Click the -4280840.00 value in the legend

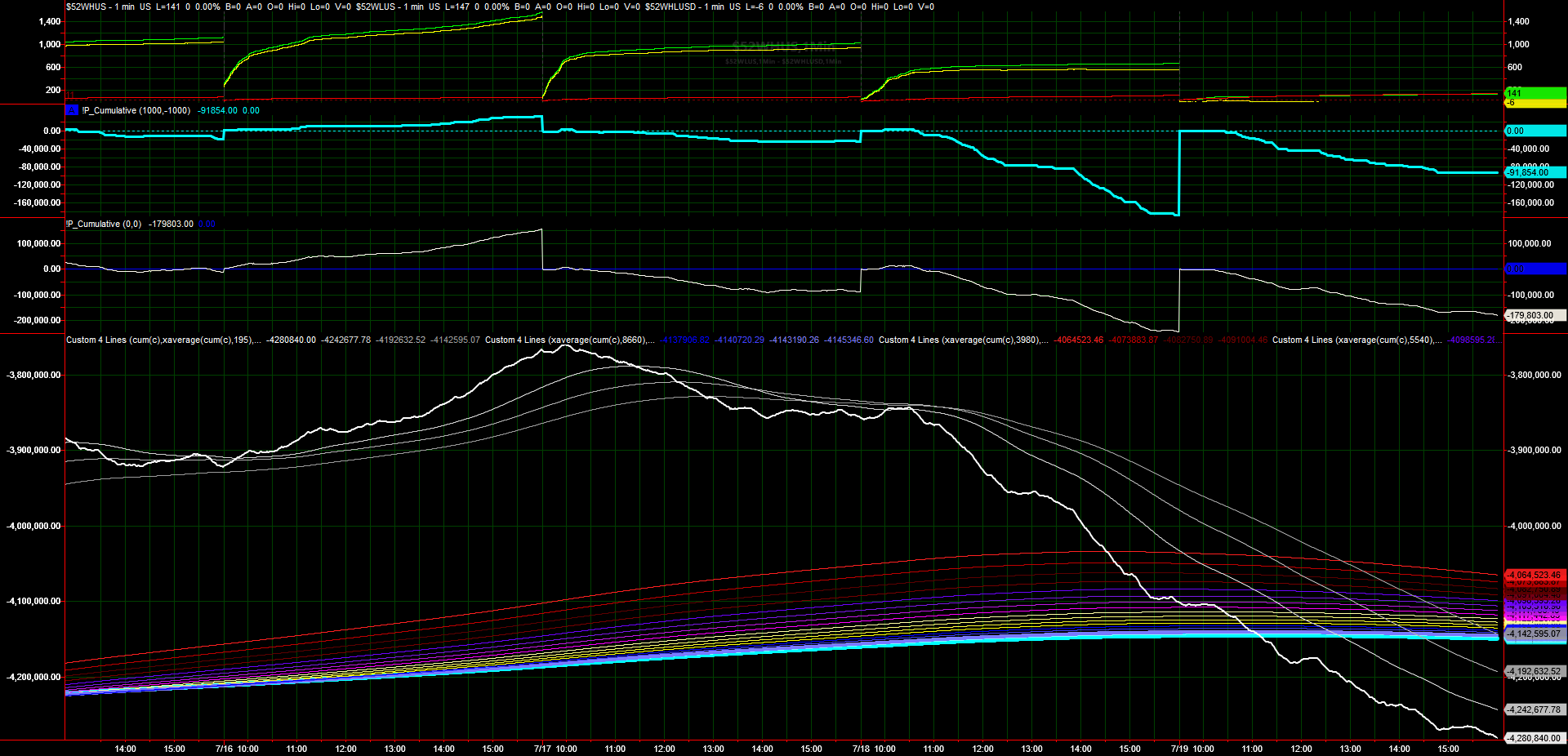coord(291,340)
